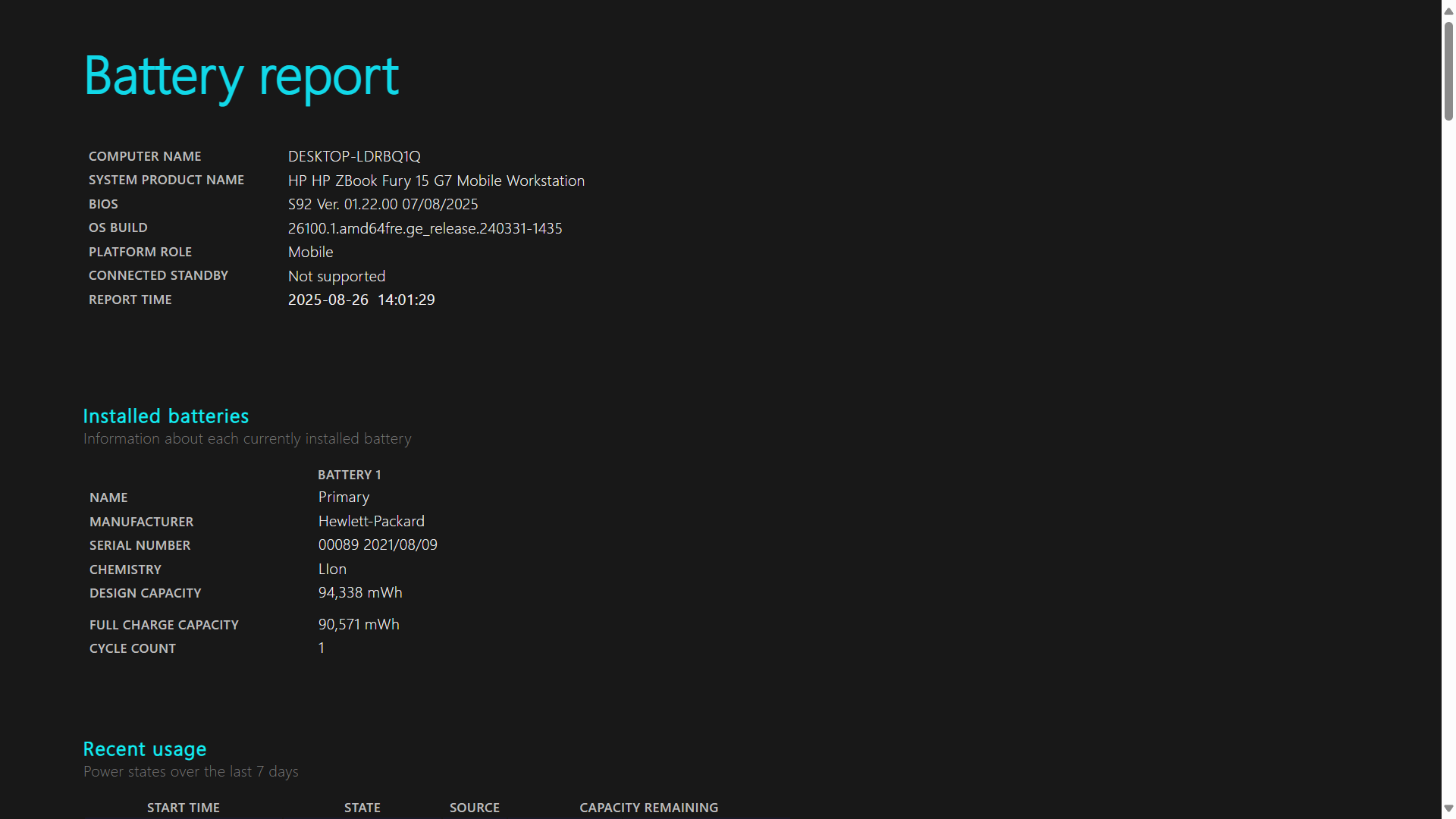
Task: Click the START TIME column header
Action: (184, 808)
